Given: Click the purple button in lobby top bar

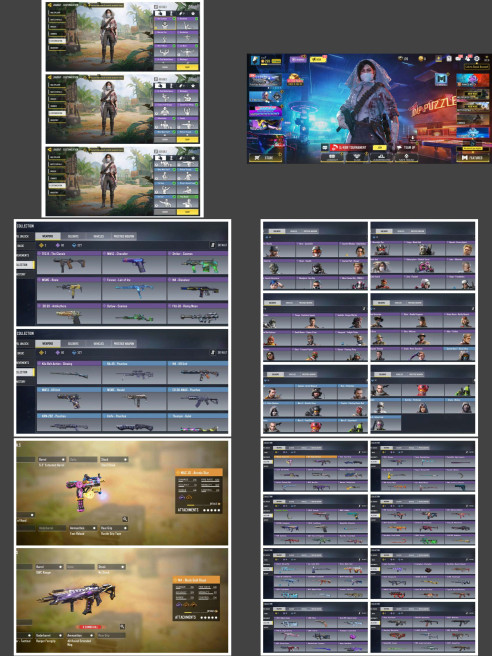Looking at the screenshot, I should click(x=298, y=59).
